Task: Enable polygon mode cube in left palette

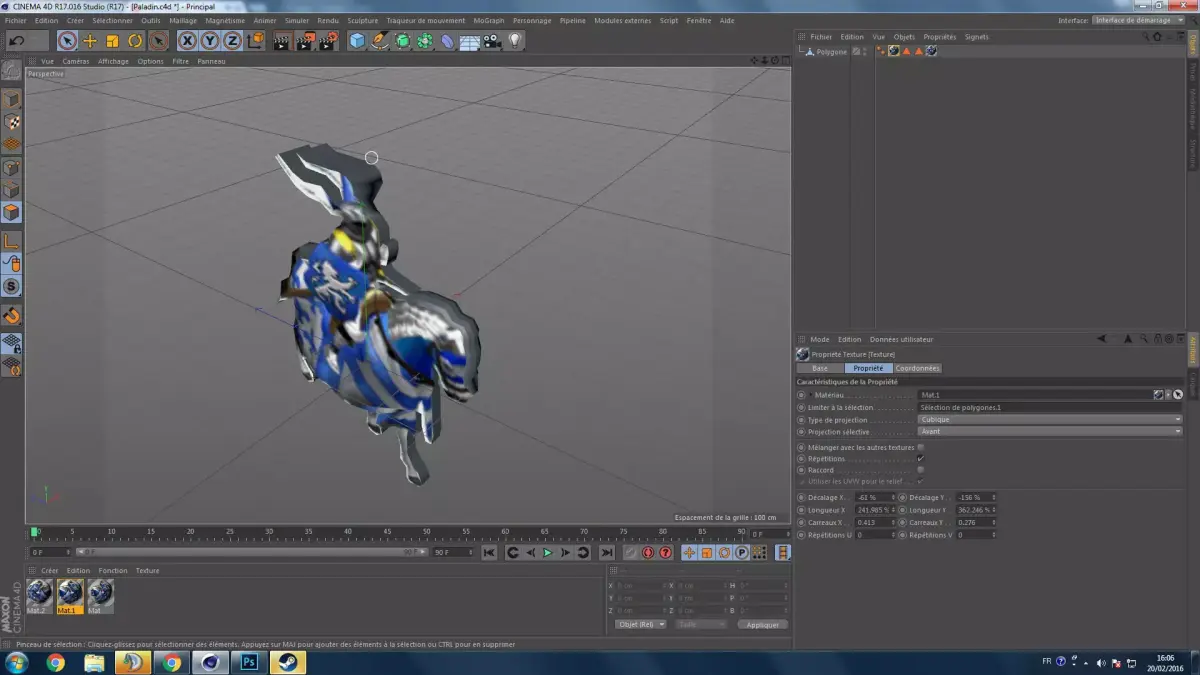Action: 12,212
